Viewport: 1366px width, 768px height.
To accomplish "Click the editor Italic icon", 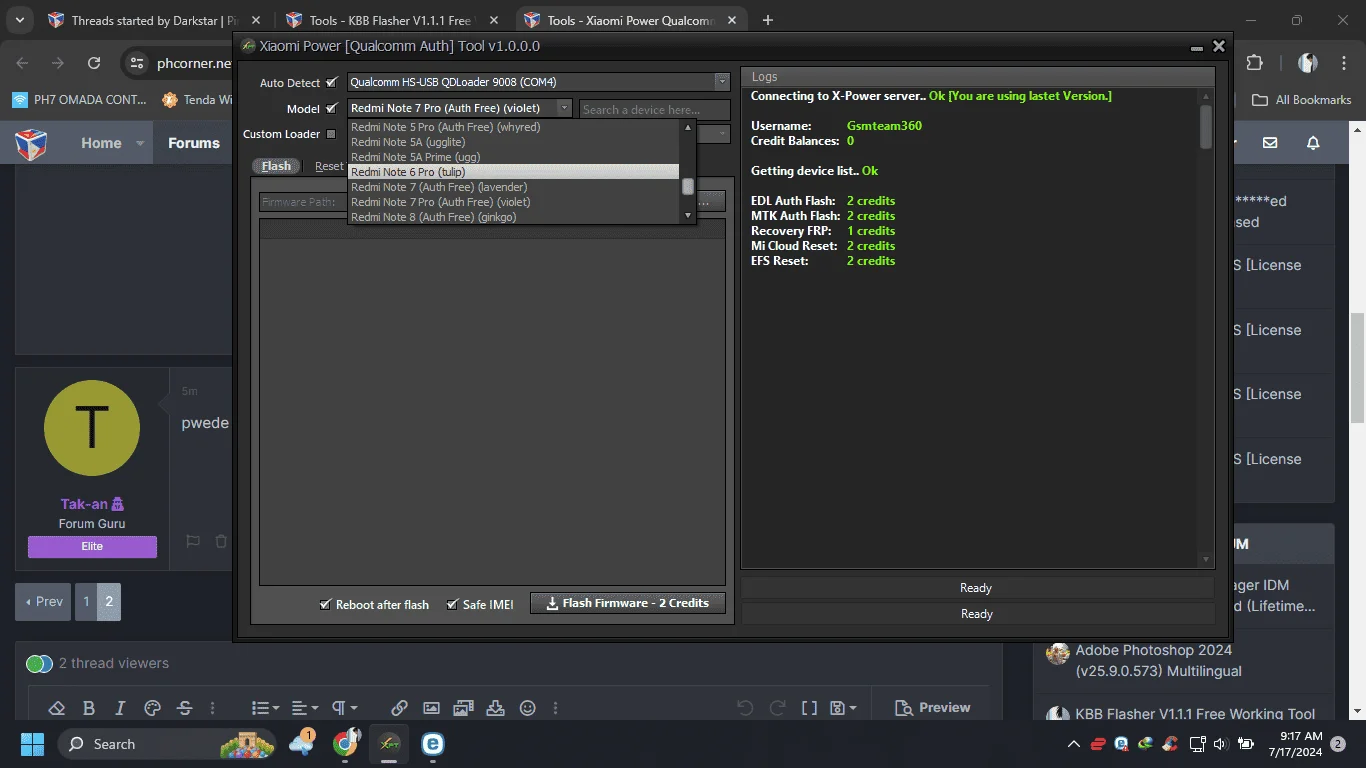I will [120, 708].
